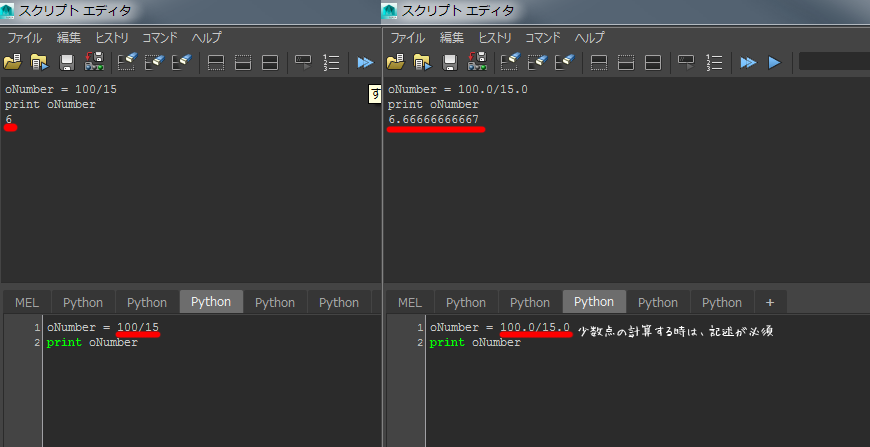Show History only icon in left window
This screenshot has width=870, height=447.
(x=216, y=63)
